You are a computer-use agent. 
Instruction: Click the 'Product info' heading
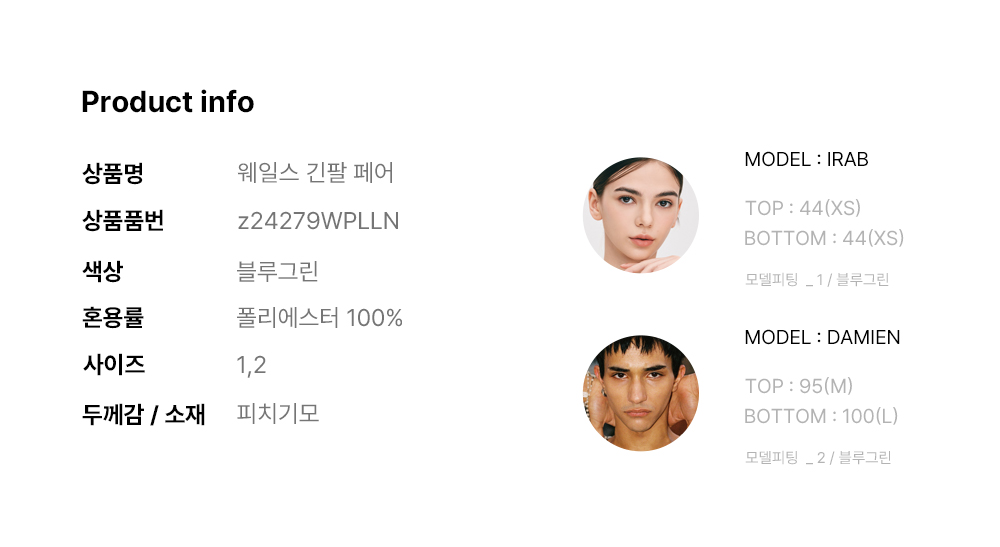[167, 102]
